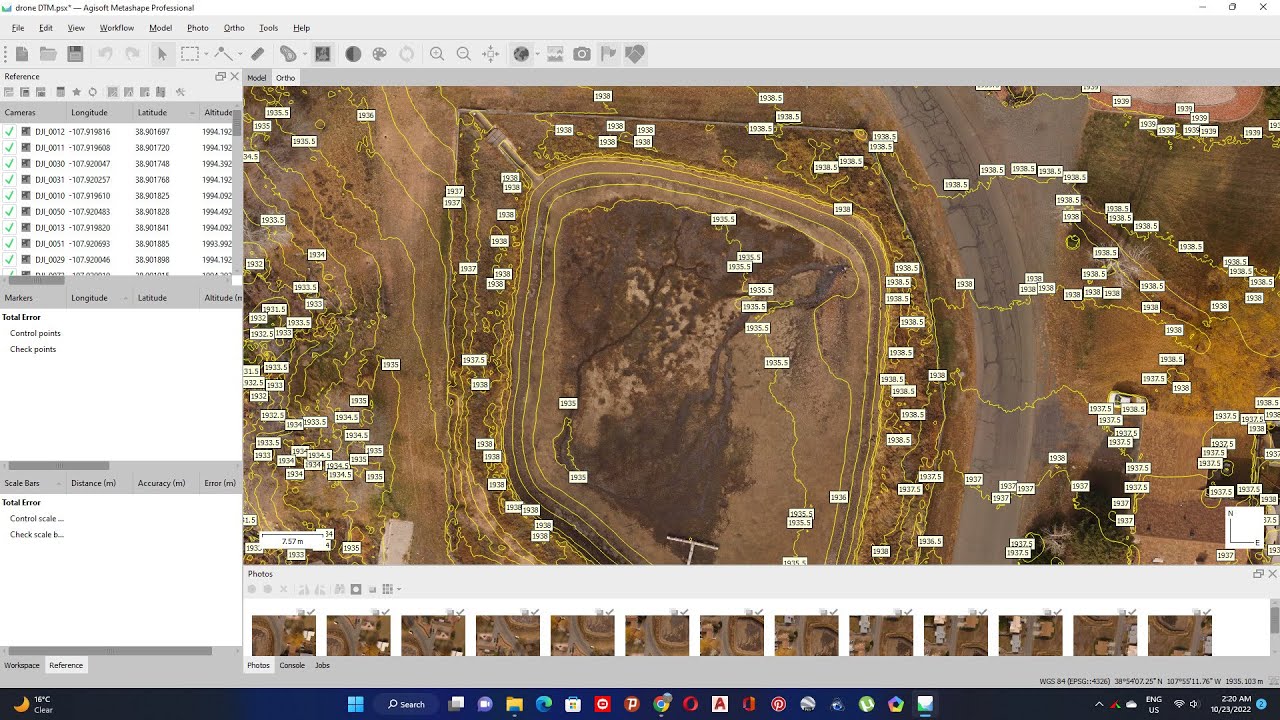
Task: Sort by the Cameras column header
Action: click(33, 112)
